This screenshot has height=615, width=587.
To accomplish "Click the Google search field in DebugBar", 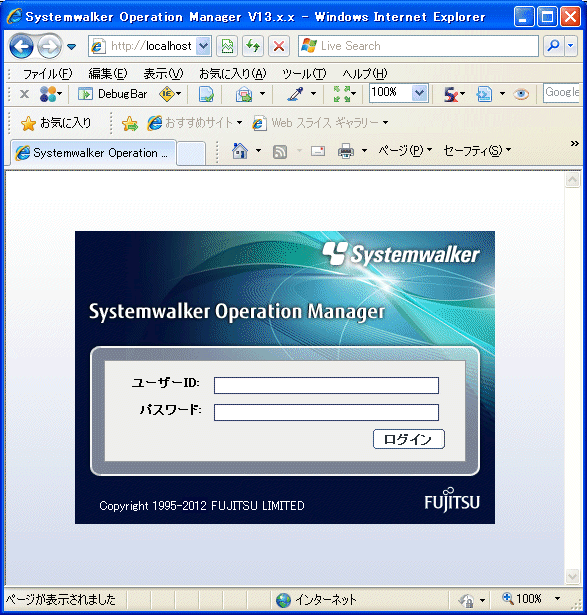I will click(x=562, y=93).
